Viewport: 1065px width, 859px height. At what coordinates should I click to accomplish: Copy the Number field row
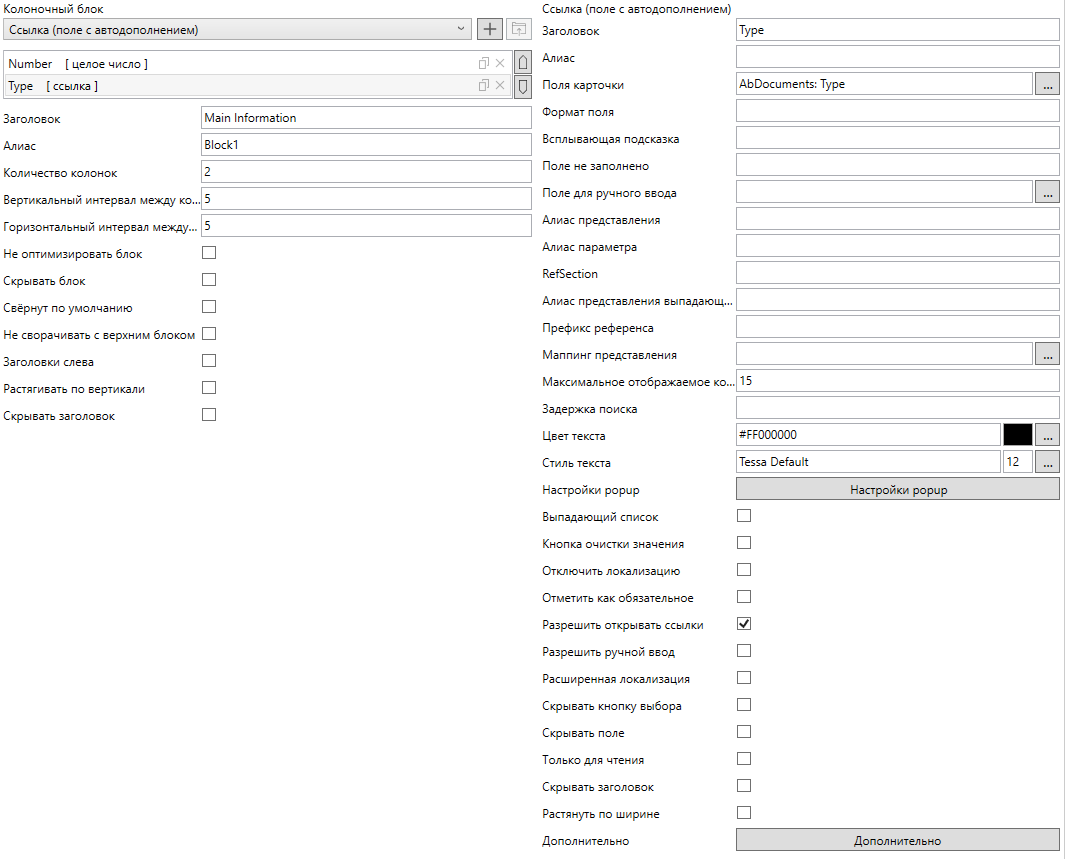484,63
